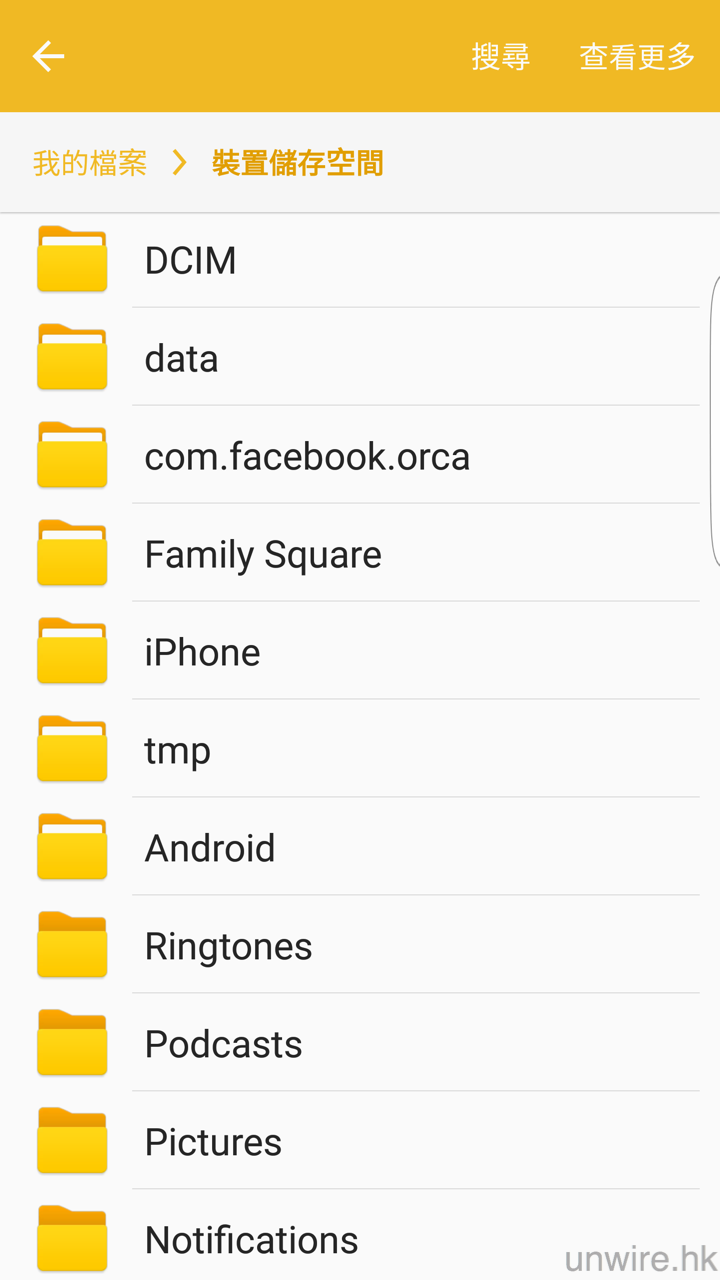Select 裝置儲存空間 breadcrumb item
The width and height of the screenshot is (720, 1280).
(297, 163)
